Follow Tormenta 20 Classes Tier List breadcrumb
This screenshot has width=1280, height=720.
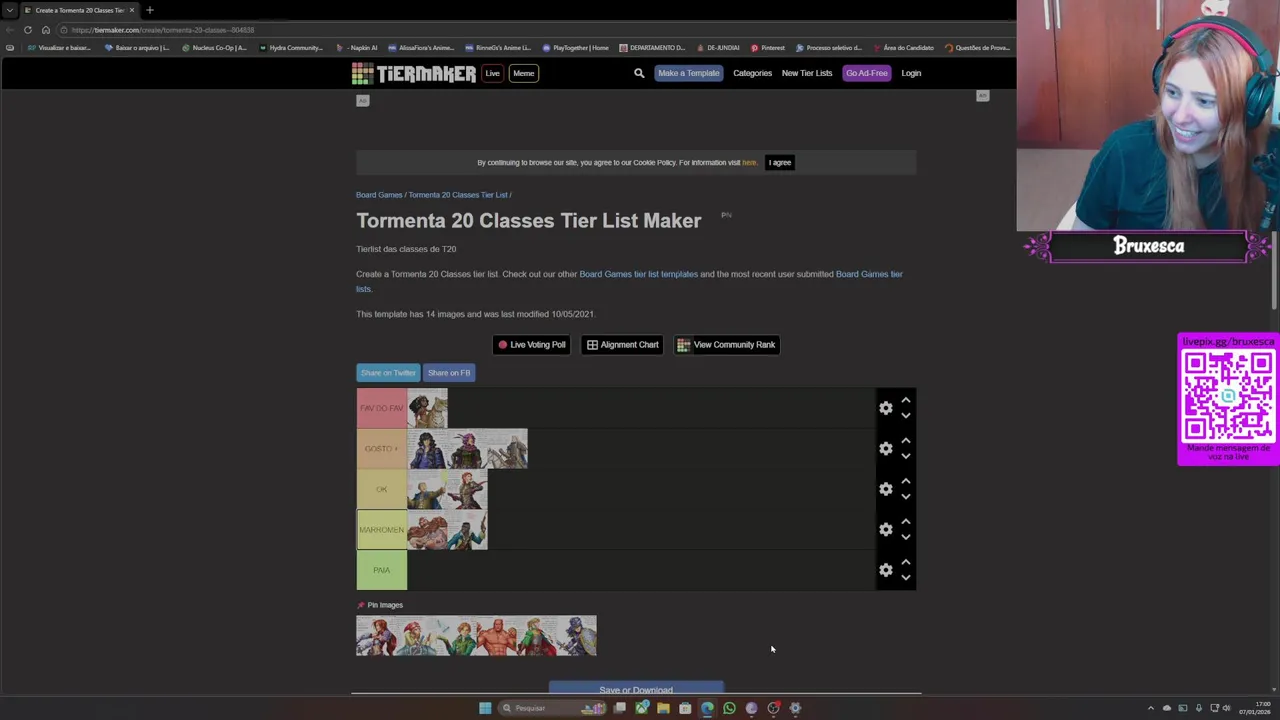[x=458, y=195]
